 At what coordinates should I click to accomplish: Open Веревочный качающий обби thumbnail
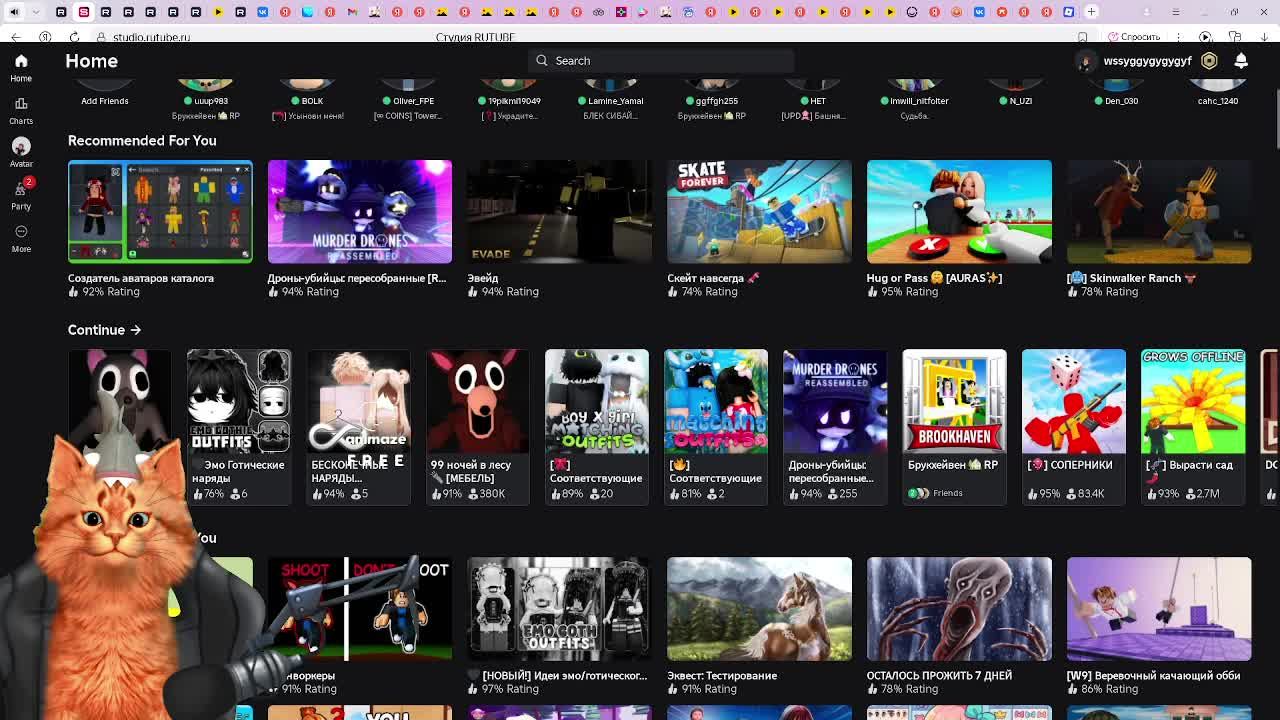coord(1159,608)
